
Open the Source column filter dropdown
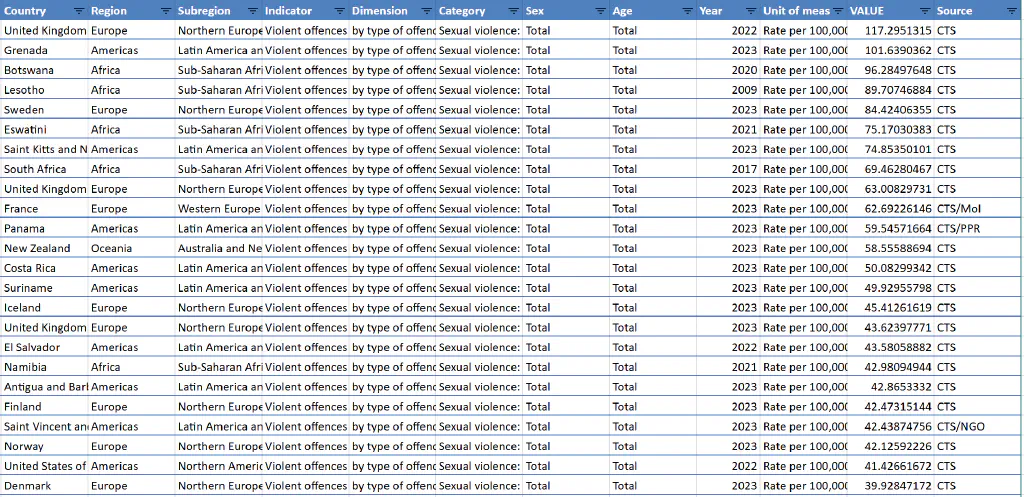click(x=1010, y=11)
